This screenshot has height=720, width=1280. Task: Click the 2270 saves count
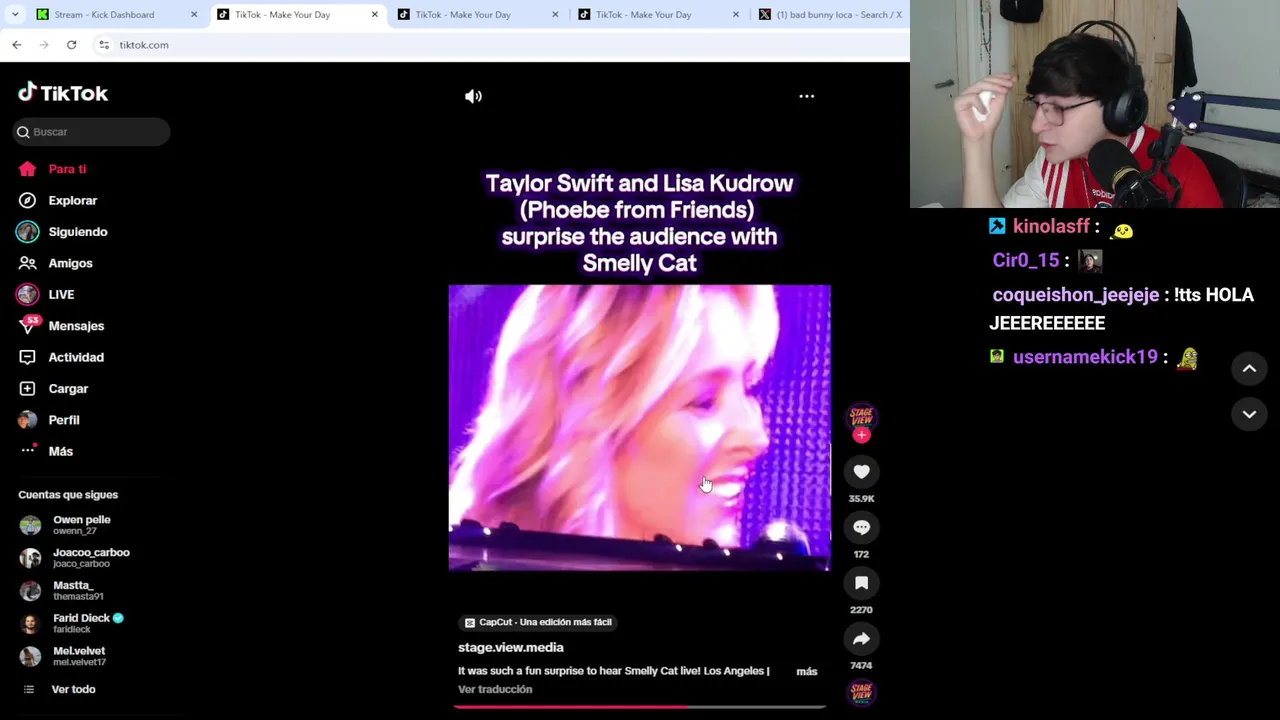[861, 610]
